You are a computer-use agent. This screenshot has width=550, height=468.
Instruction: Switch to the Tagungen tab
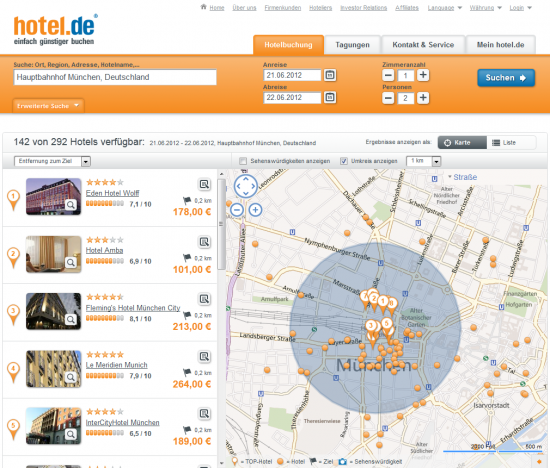(353, 45)
